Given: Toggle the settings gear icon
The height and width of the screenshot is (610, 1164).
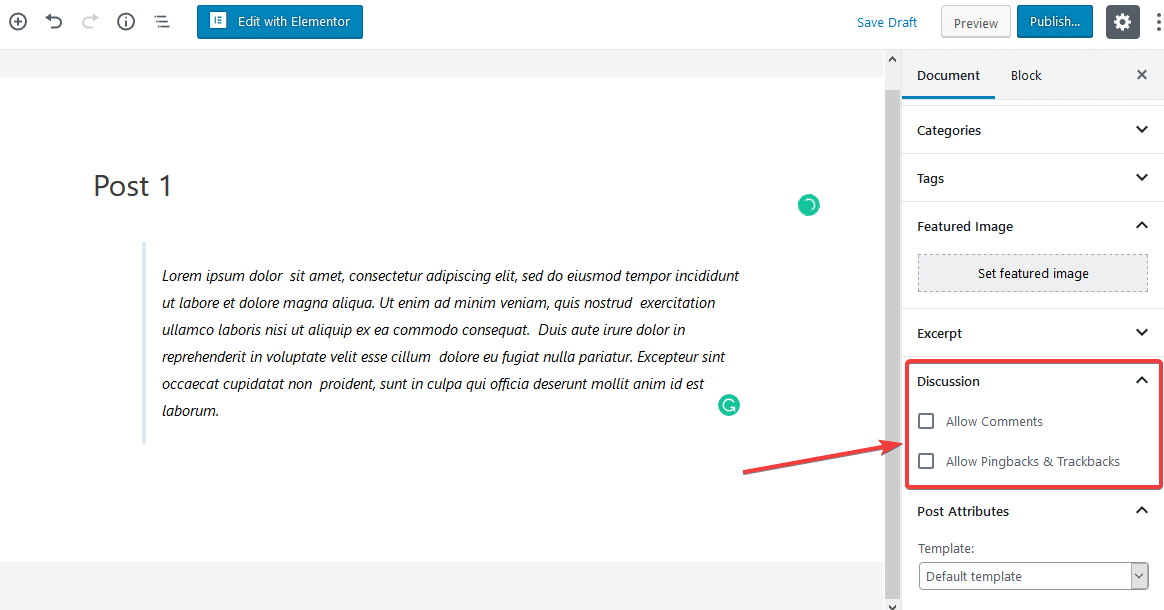Looking at the screenshot, I should pos(1122,22).
